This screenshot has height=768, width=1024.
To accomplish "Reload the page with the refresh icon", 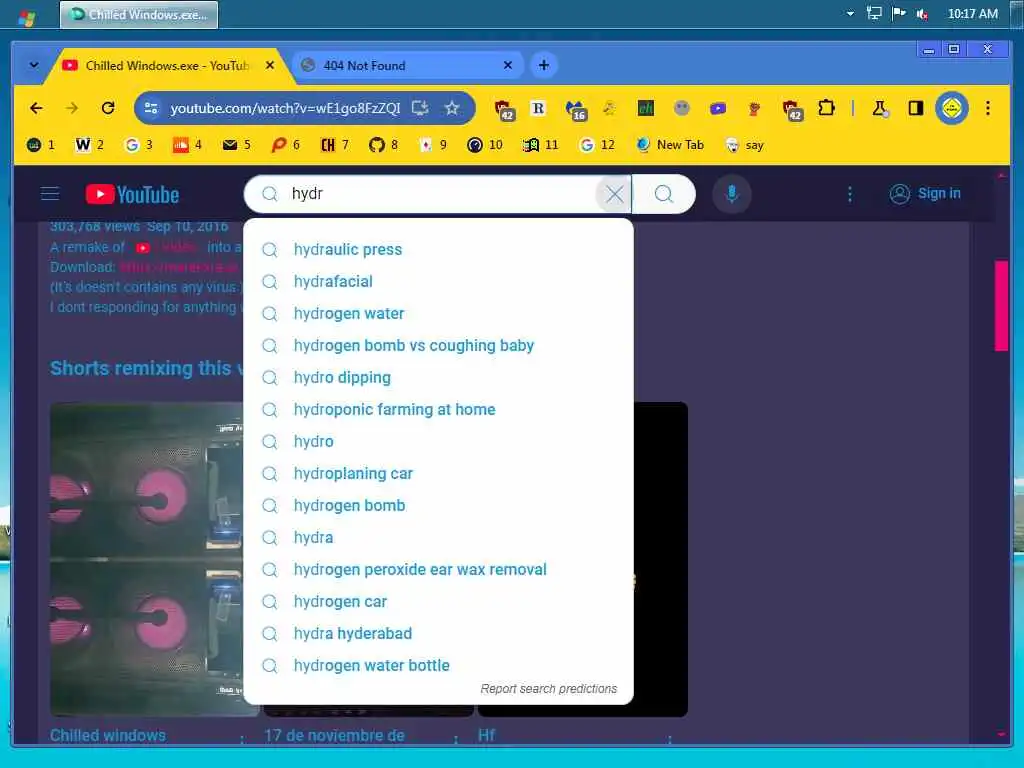I will coord(108,108).
